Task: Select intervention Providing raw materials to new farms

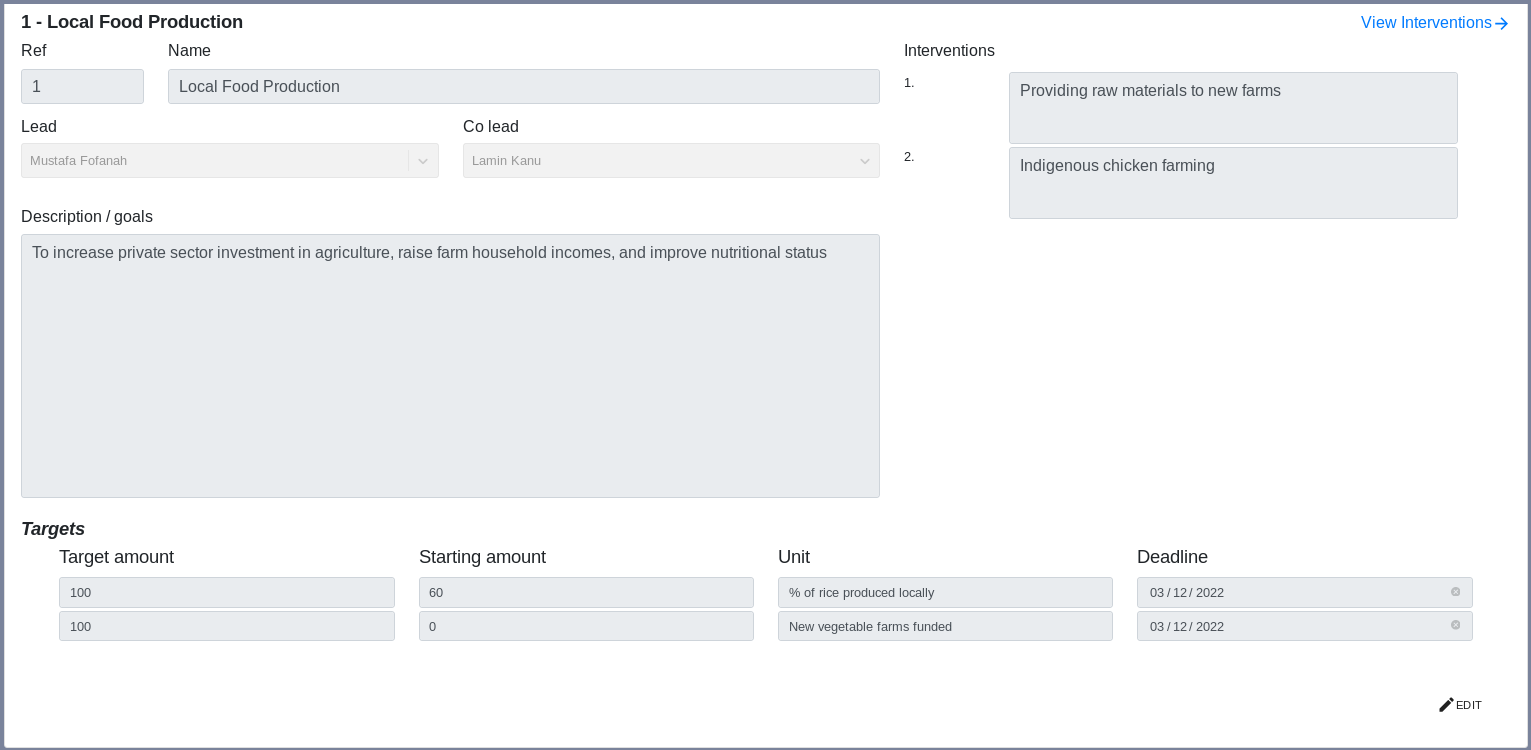Action: (x=1233, y=108)
